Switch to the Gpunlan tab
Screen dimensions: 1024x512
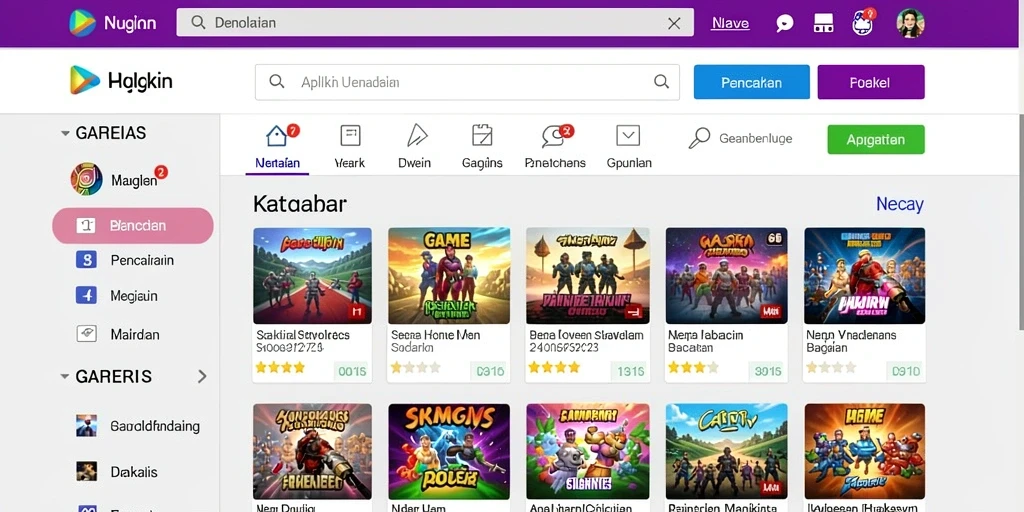point(628,147)
